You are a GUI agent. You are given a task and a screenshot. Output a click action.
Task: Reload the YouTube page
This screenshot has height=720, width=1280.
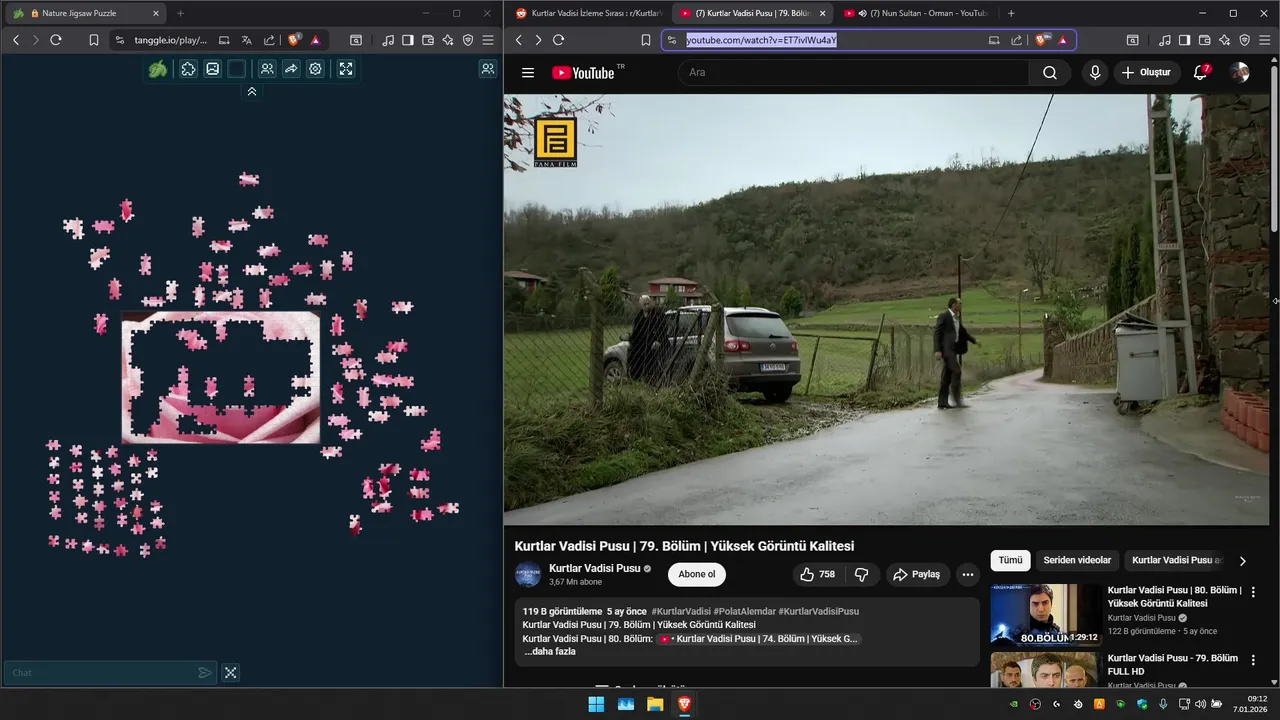point(558,40)
